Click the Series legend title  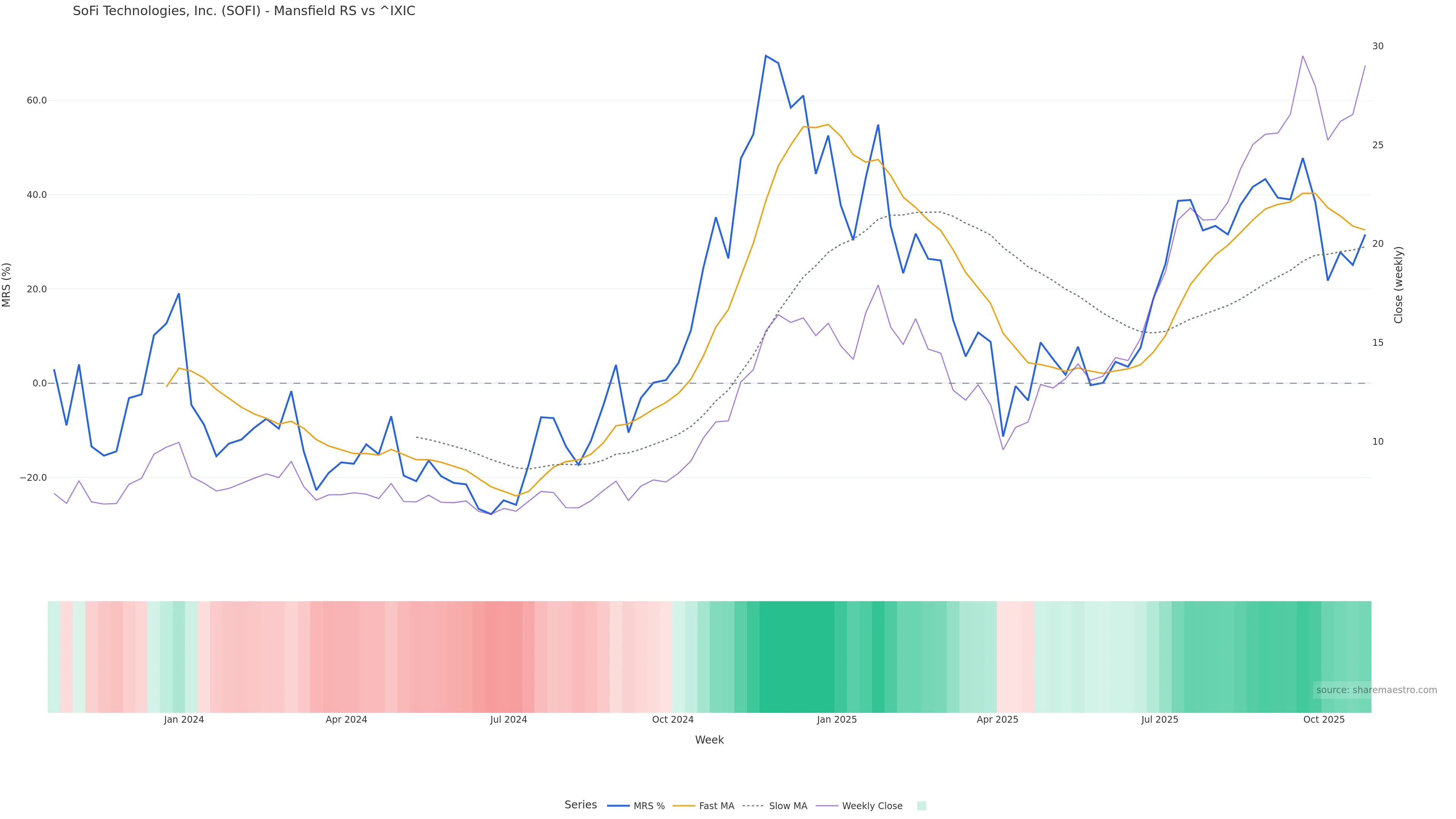[581, 805]
